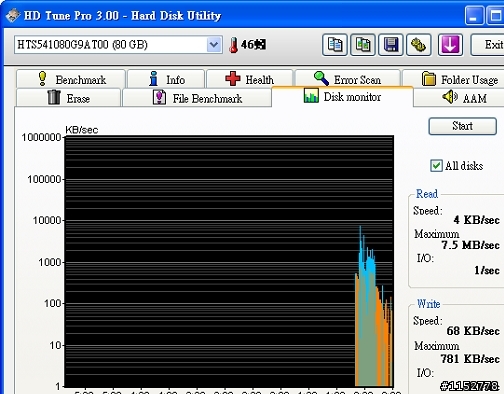The width and height of the screenshot is (504, 394).
Task: Click the copy screenshot to clipboard icon
Action: tap(363, 45)
